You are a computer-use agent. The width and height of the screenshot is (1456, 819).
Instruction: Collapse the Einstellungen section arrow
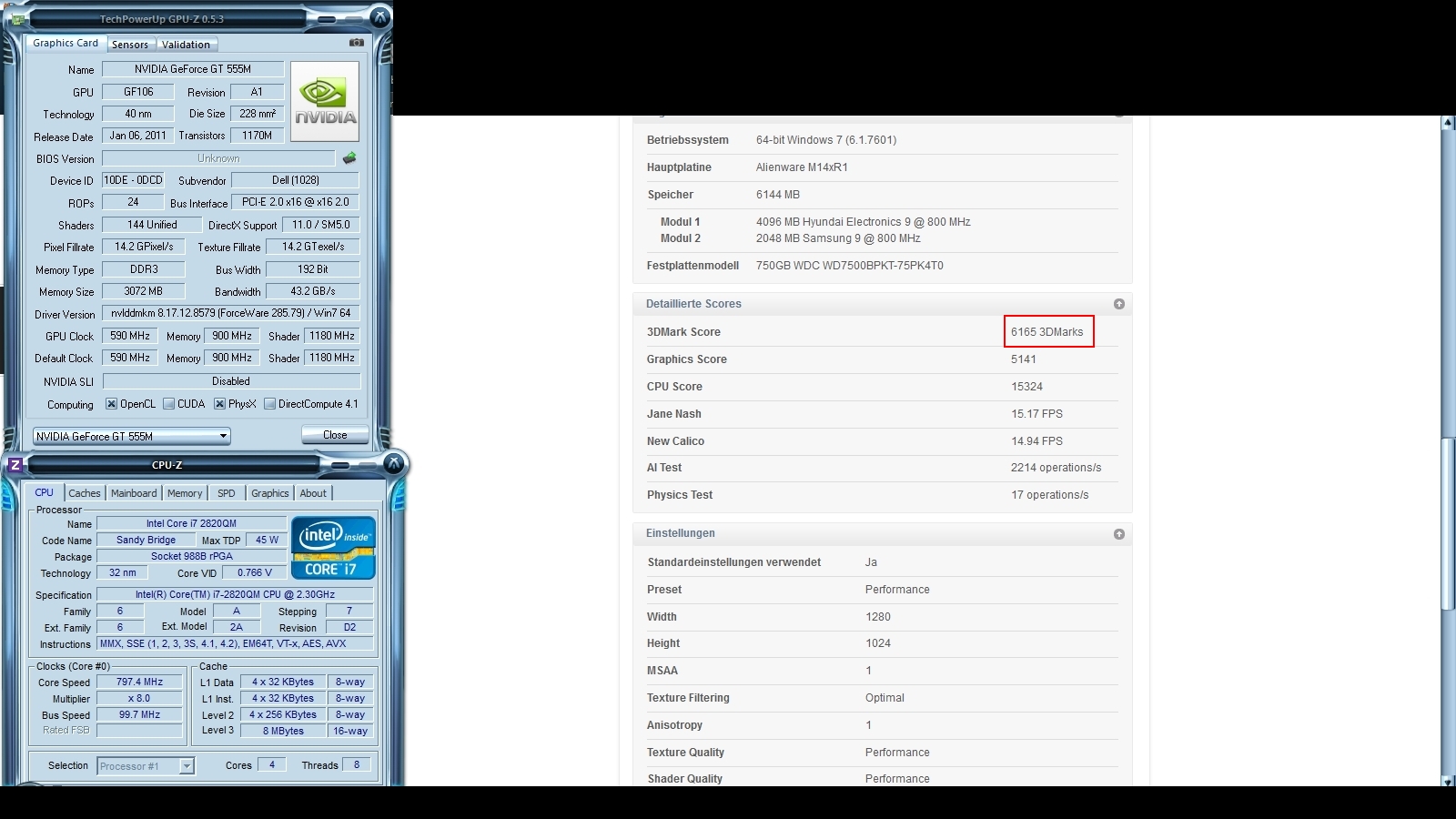1119,534
